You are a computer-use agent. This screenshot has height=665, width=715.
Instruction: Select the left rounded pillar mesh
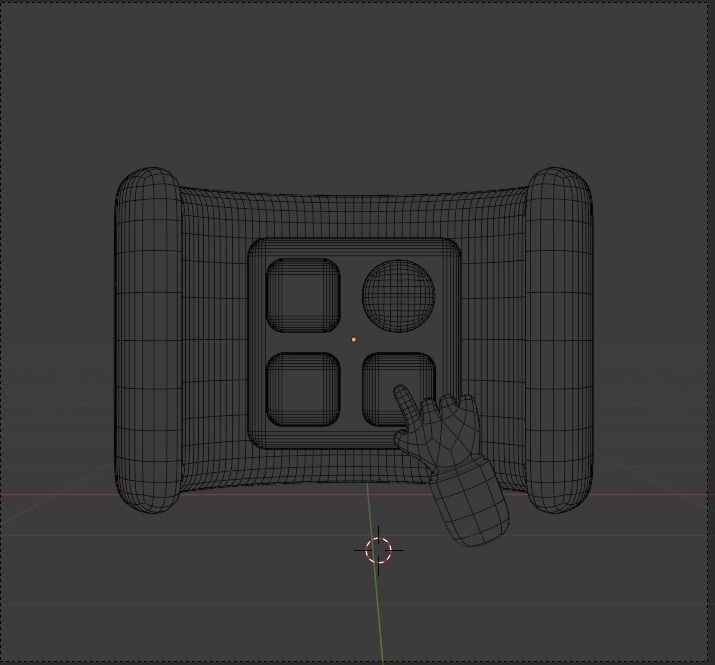[148, 340]
